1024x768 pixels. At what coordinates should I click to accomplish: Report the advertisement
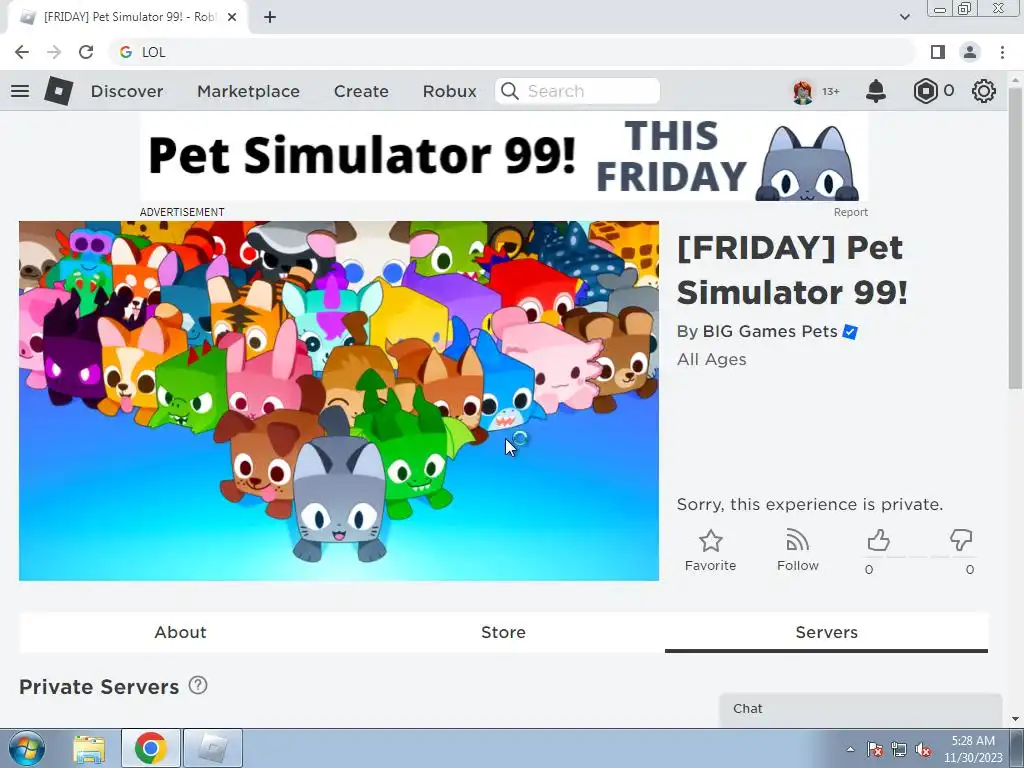(850, 212)
